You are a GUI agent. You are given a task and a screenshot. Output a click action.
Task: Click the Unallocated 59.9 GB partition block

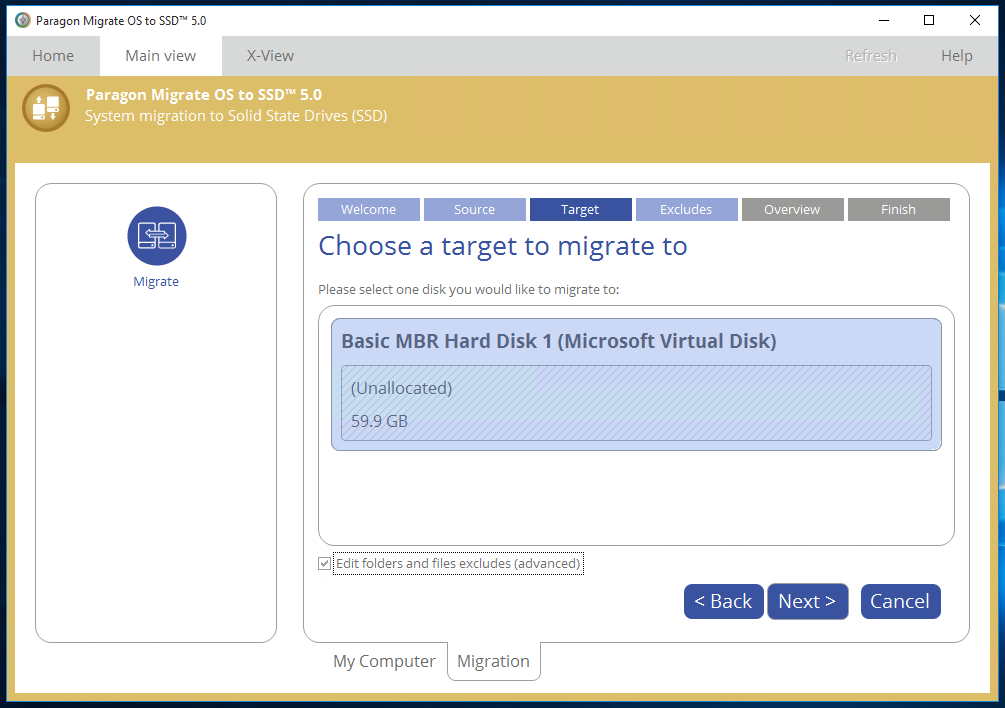pyautogui.click(x=636, y=403)
